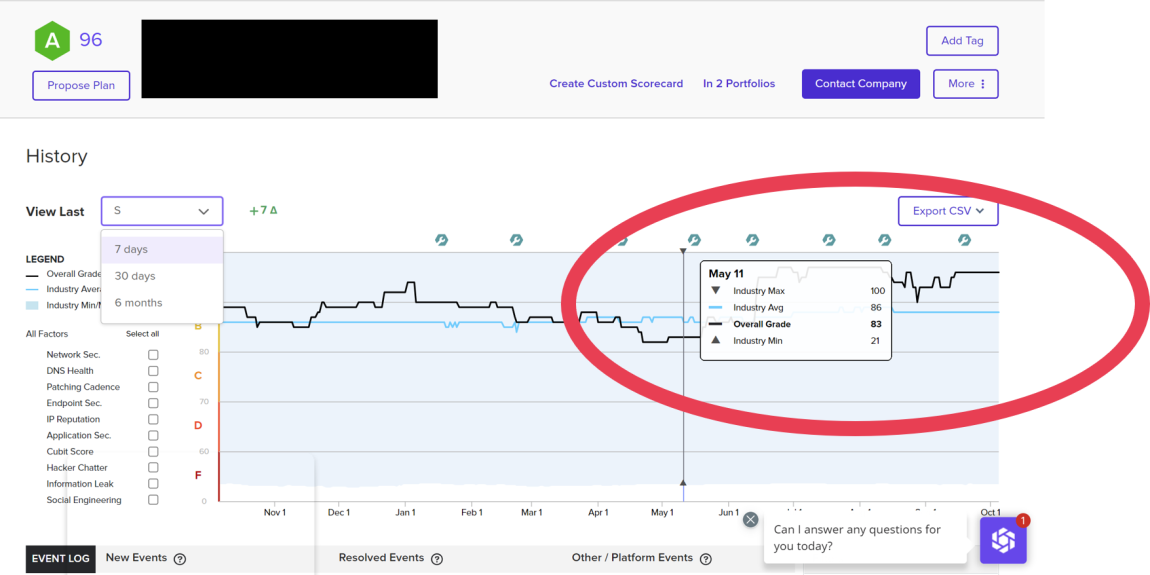This screenshot has height=575, width=1150.
Task: Click the wrench event marker above Feb 1
Action: coord(442,240)
